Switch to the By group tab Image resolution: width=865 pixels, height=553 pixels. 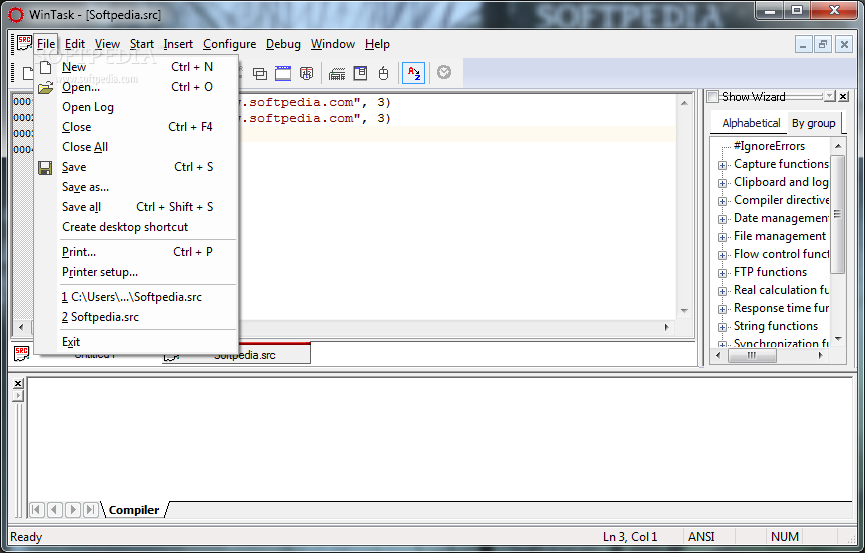[x=814, y=123]
